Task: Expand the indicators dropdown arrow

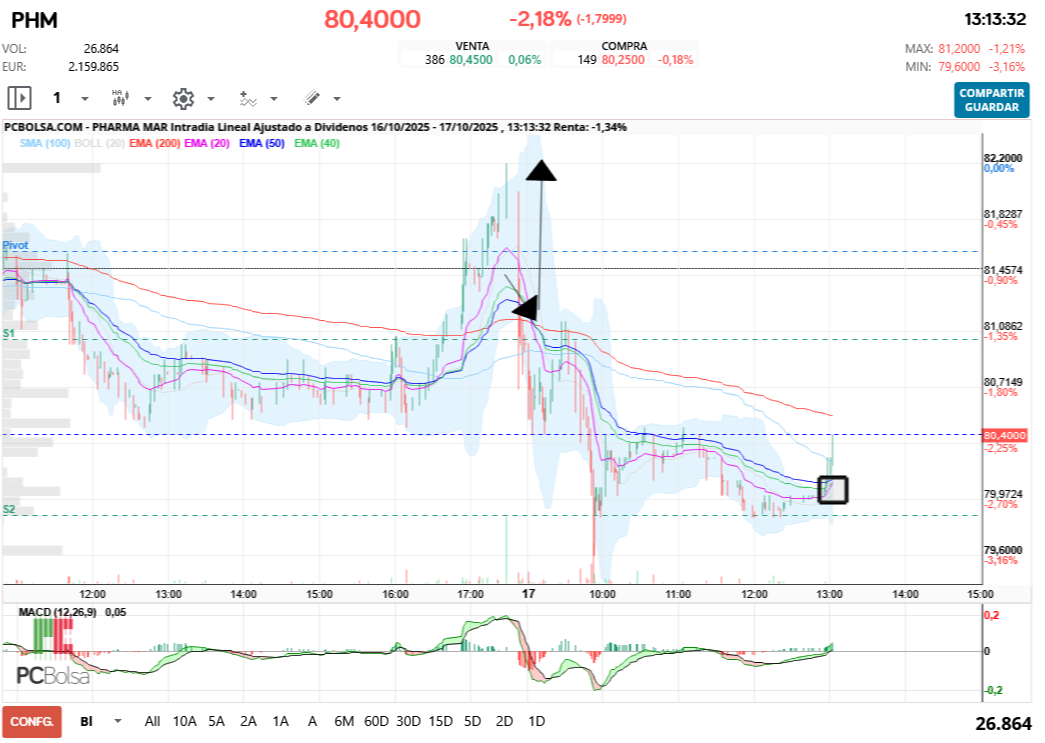Action: (x=274, y=99)
